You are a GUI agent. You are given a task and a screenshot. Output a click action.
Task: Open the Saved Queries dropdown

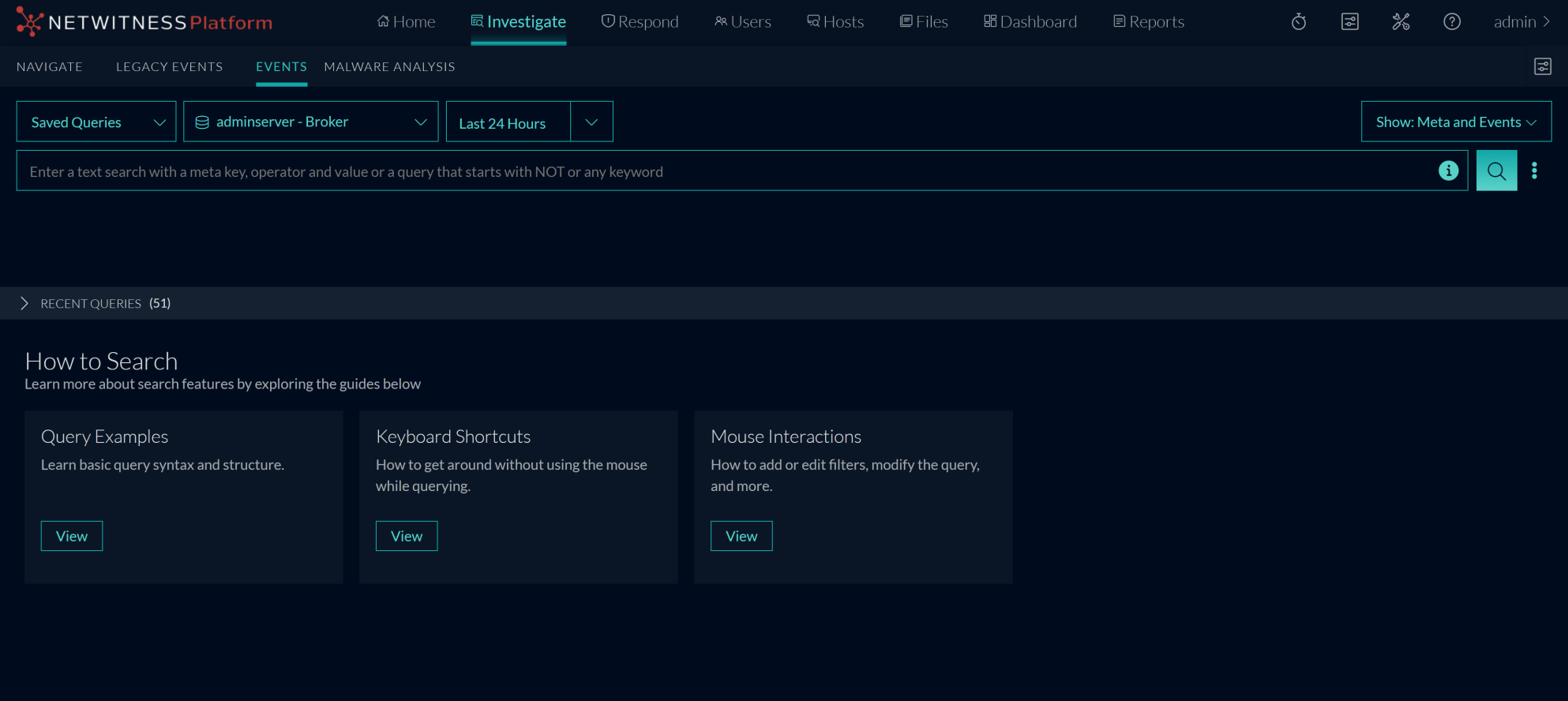96,122
